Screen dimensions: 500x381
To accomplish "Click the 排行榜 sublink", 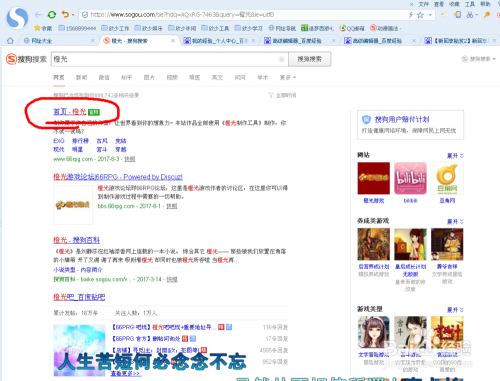I will [80, 141].
